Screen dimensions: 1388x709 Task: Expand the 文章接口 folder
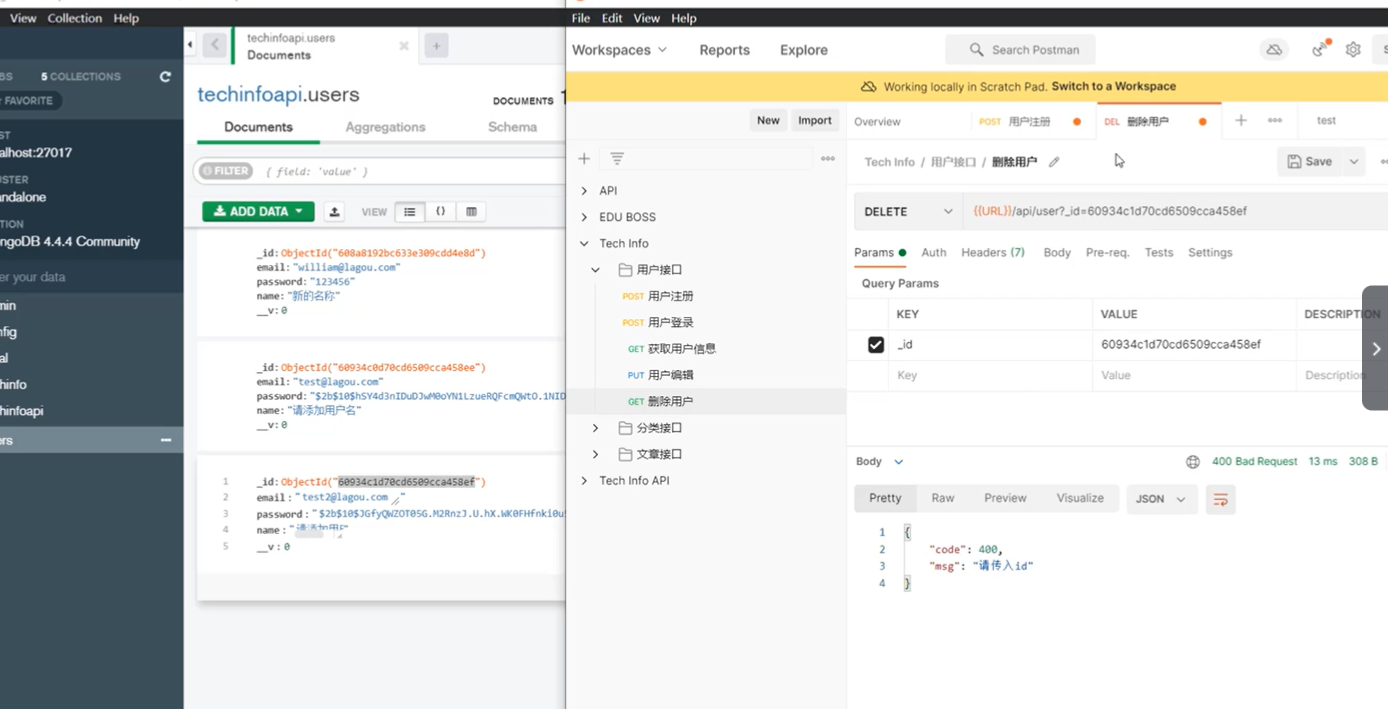pos(596,454)
